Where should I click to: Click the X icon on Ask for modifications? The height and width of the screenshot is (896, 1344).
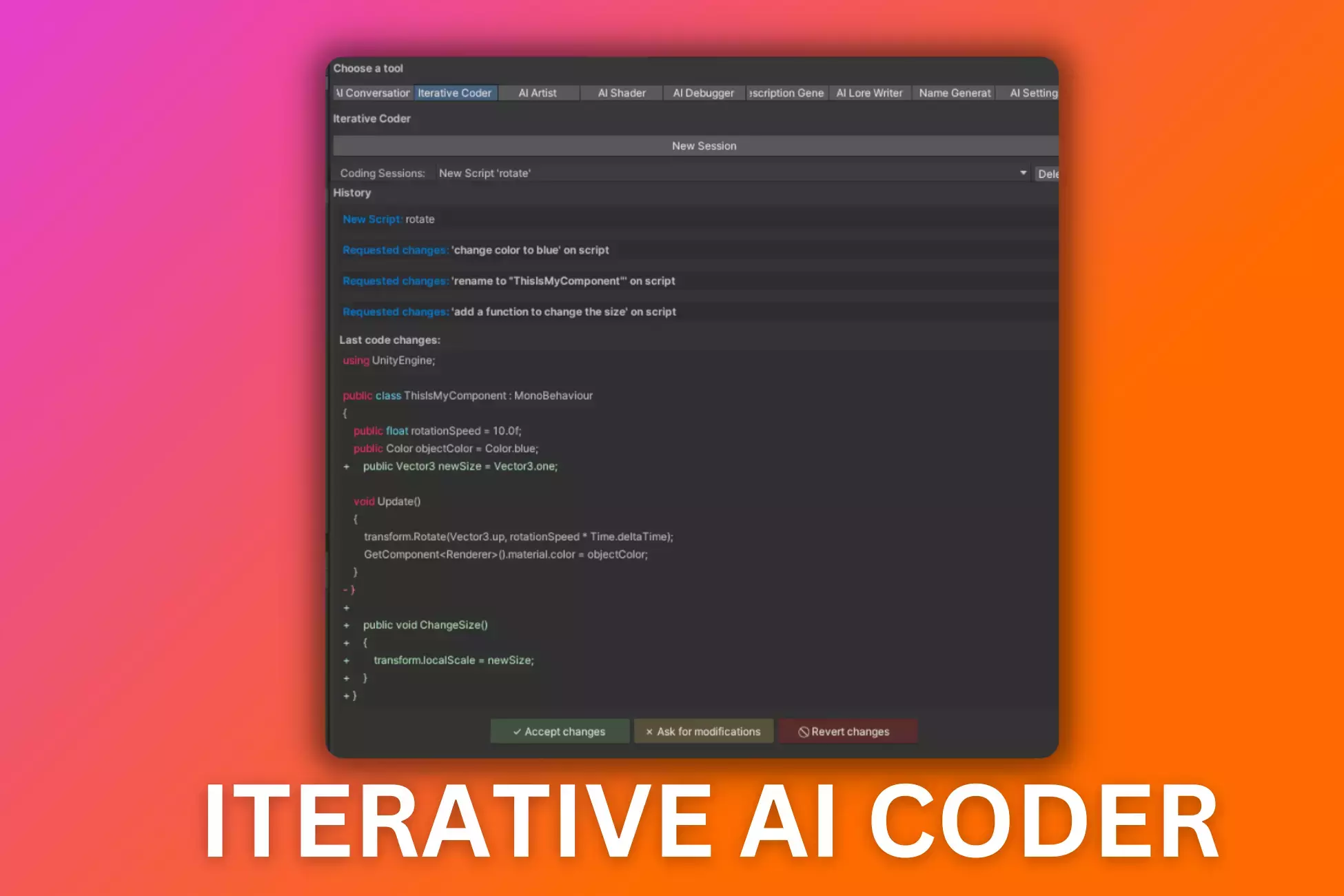click(649, 732)
